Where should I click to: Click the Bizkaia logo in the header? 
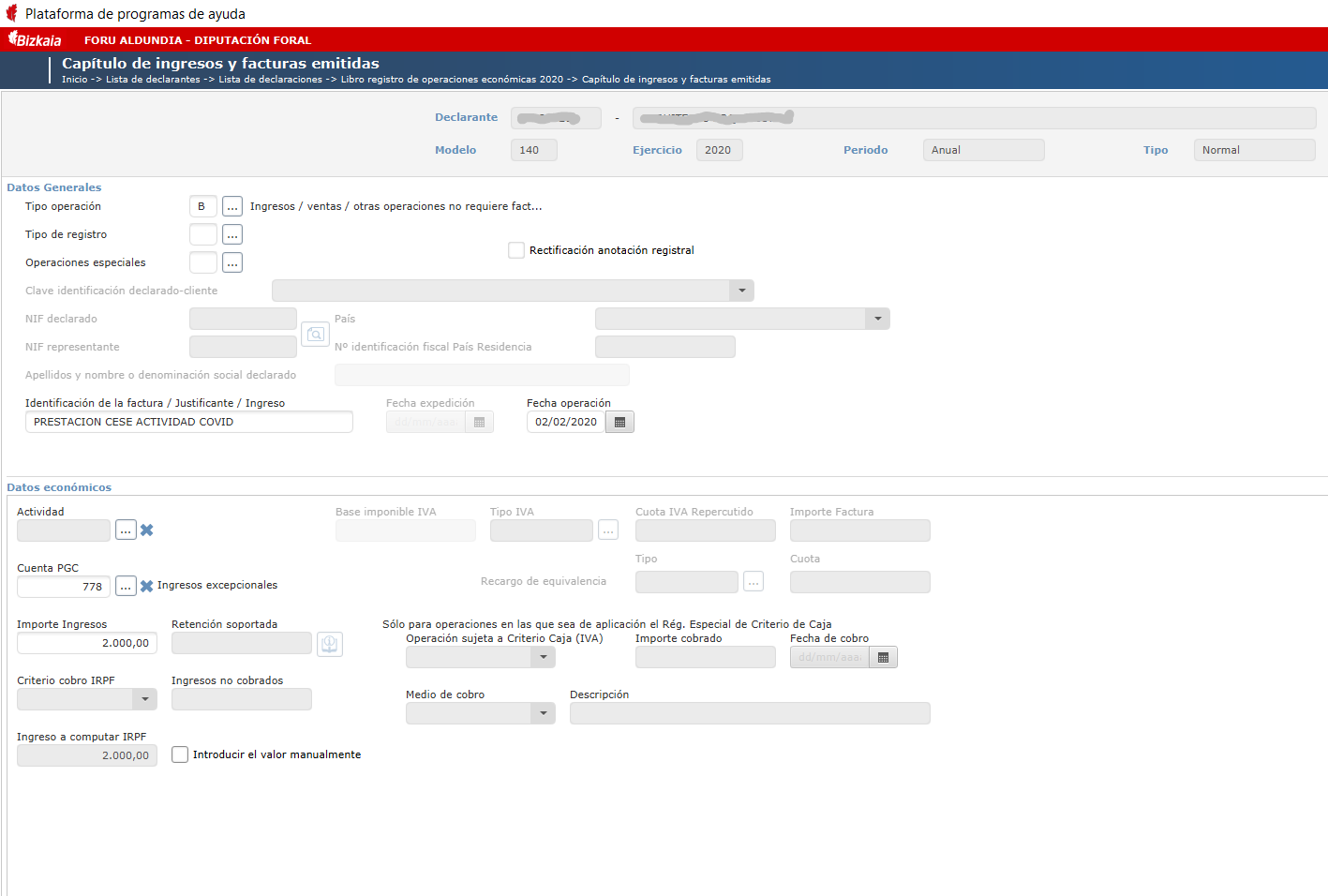[x=35, y=39]
